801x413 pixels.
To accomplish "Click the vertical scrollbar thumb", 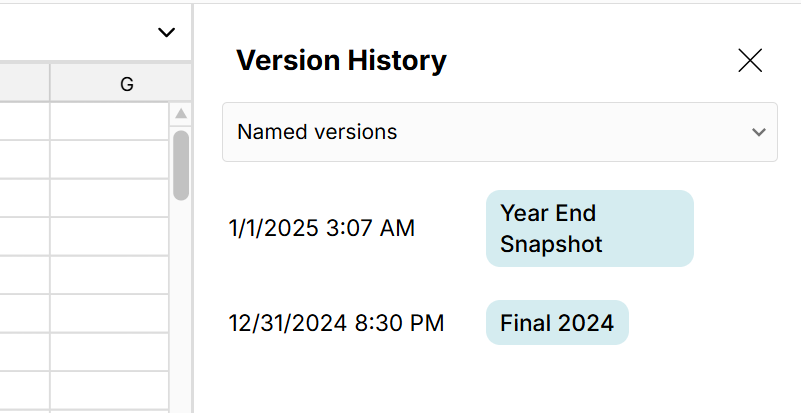I will click(x=181, y=164).
